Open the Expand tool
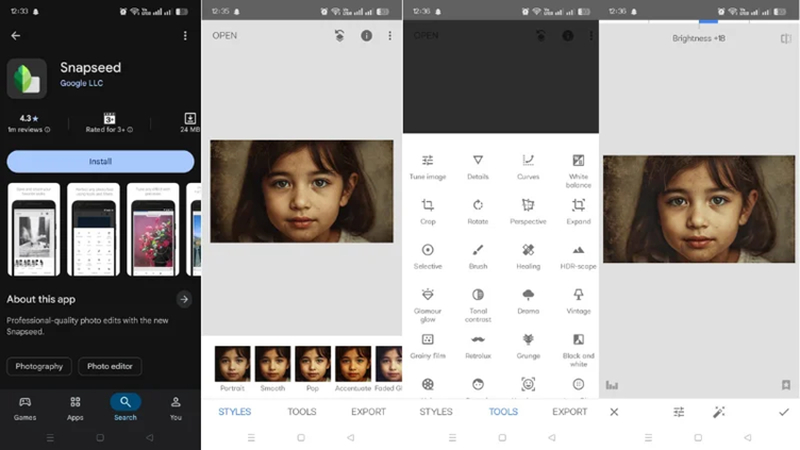Image resolution: width=800 pixels, height=450 pixels. (578, 212)
